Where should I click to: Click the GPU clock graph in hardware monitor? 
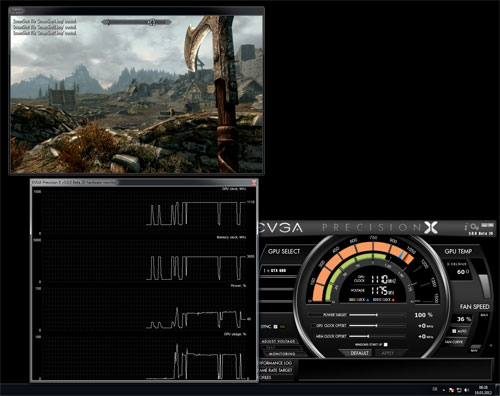click(x=144, y=211)
